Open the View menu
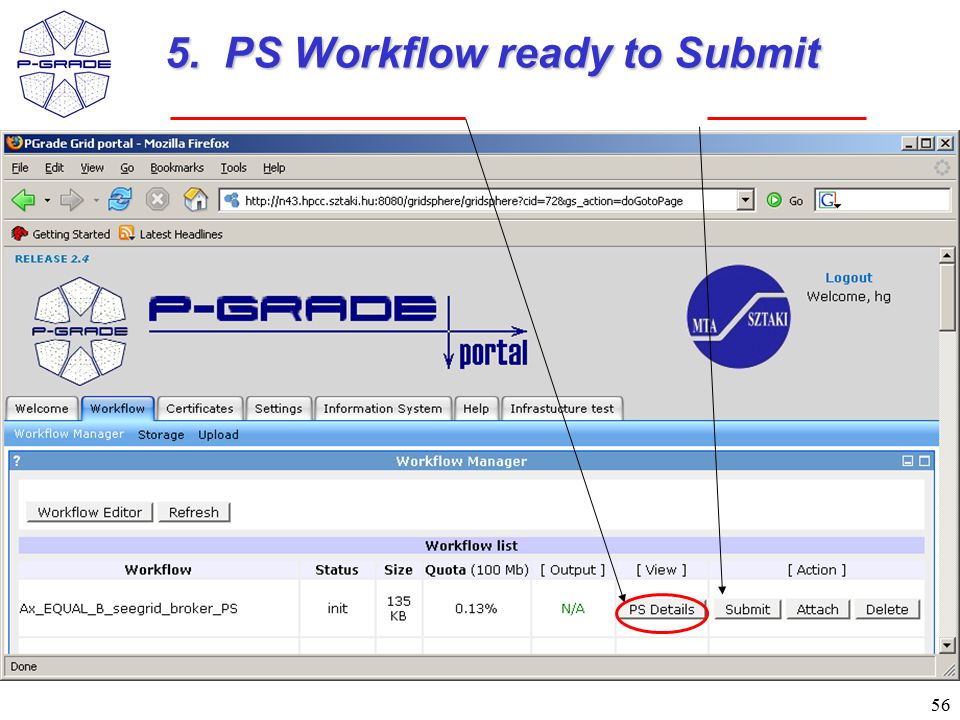 coord(92,168)
